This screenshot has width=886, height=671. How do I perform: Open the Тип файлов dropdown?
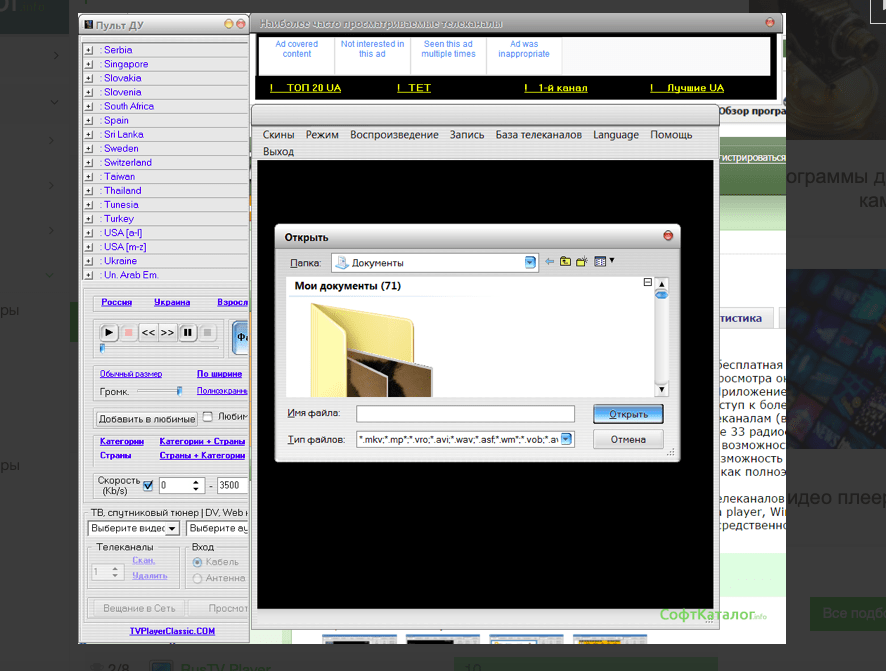pos(566,439)
